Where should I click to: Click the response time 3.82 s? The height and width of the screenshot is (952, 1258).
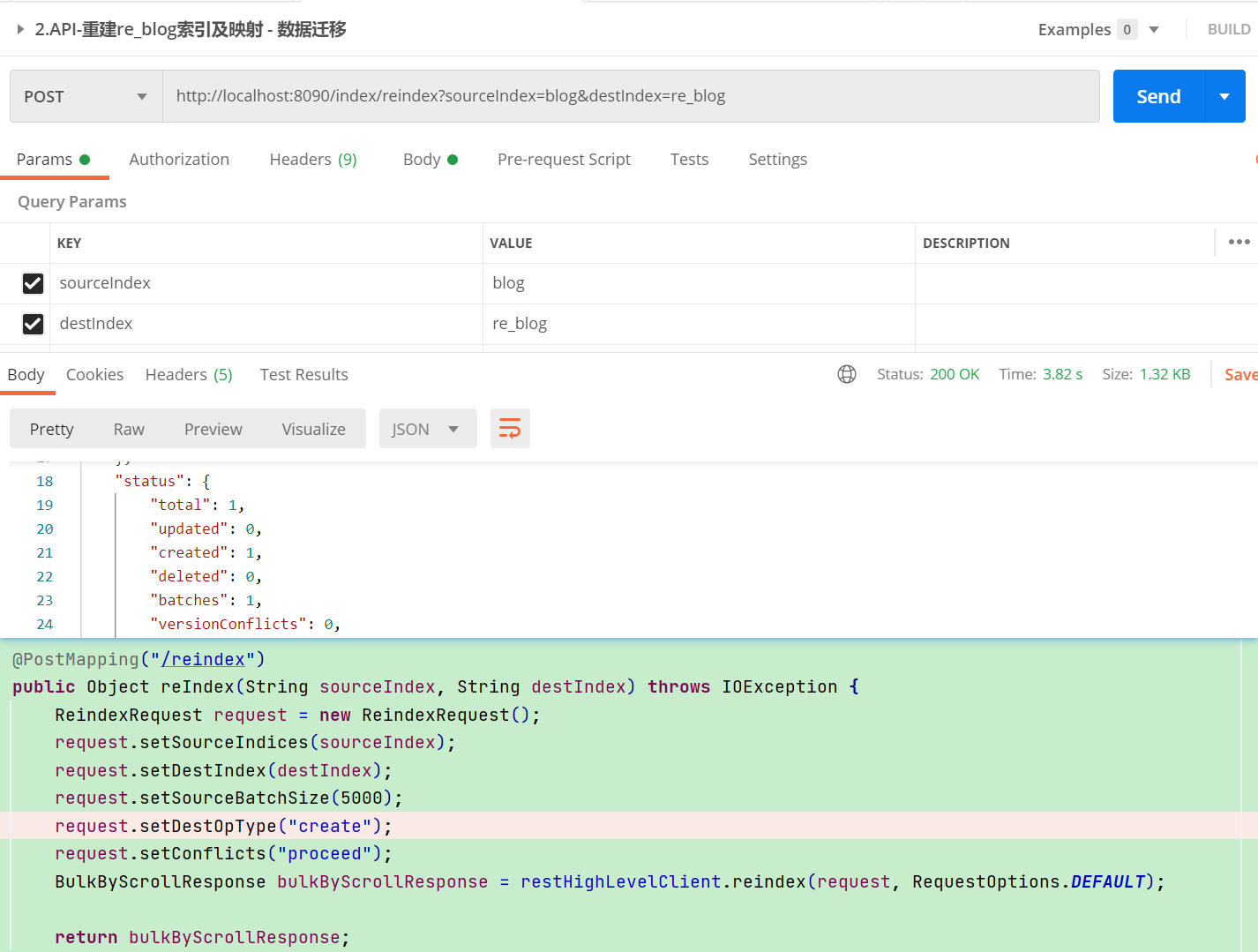[x=1062, y=374]
